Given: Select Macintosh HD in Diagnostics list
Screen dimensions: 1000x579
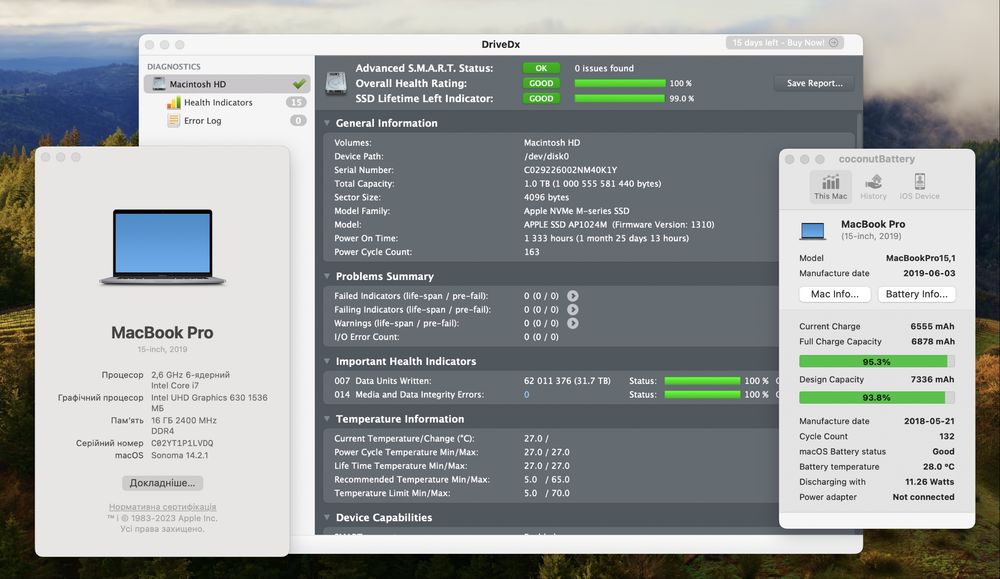Looking at the screenshot, I should (227, 84).
